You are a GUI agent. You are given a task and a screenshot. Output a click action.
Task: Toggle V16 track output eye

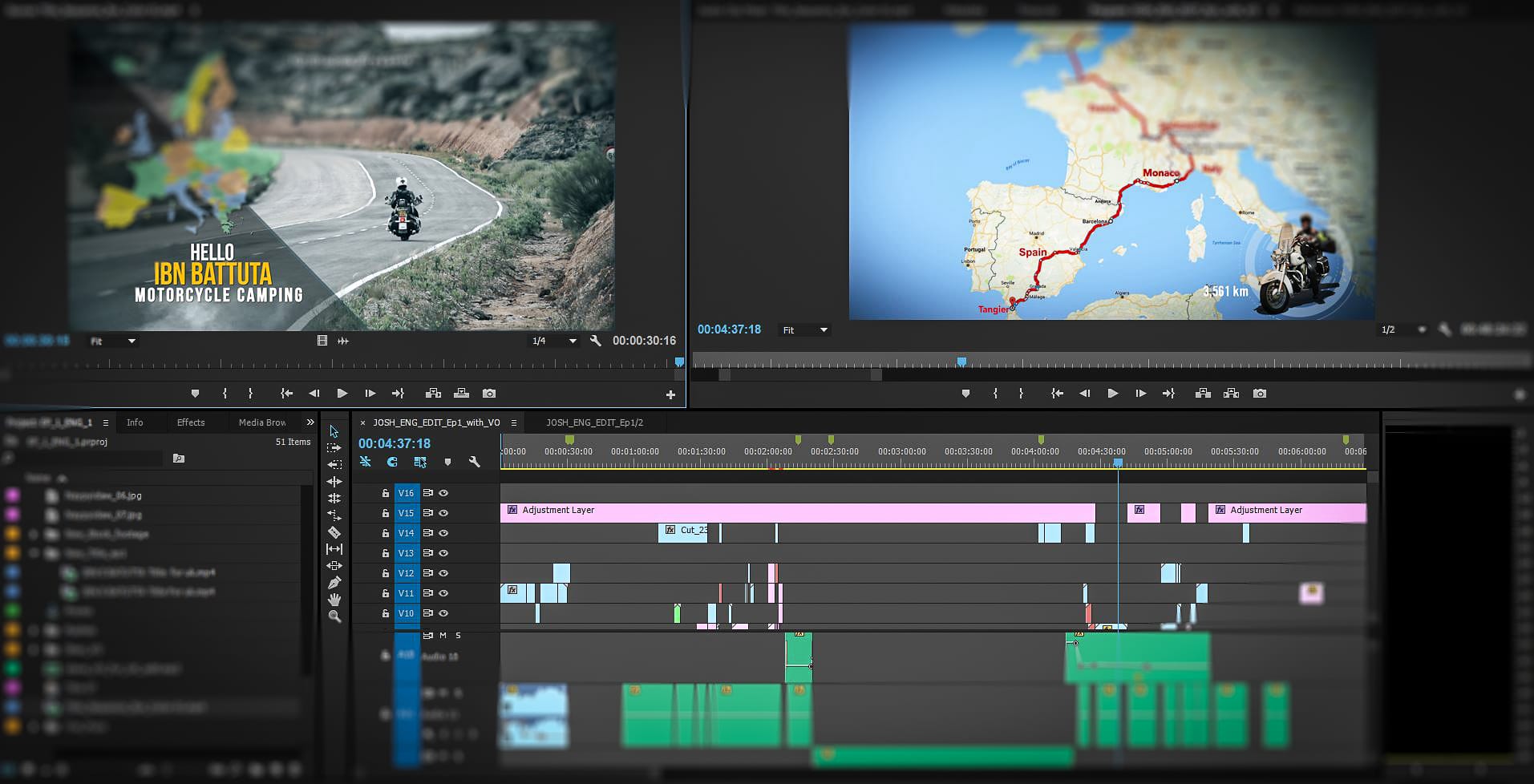coord(443,493)
